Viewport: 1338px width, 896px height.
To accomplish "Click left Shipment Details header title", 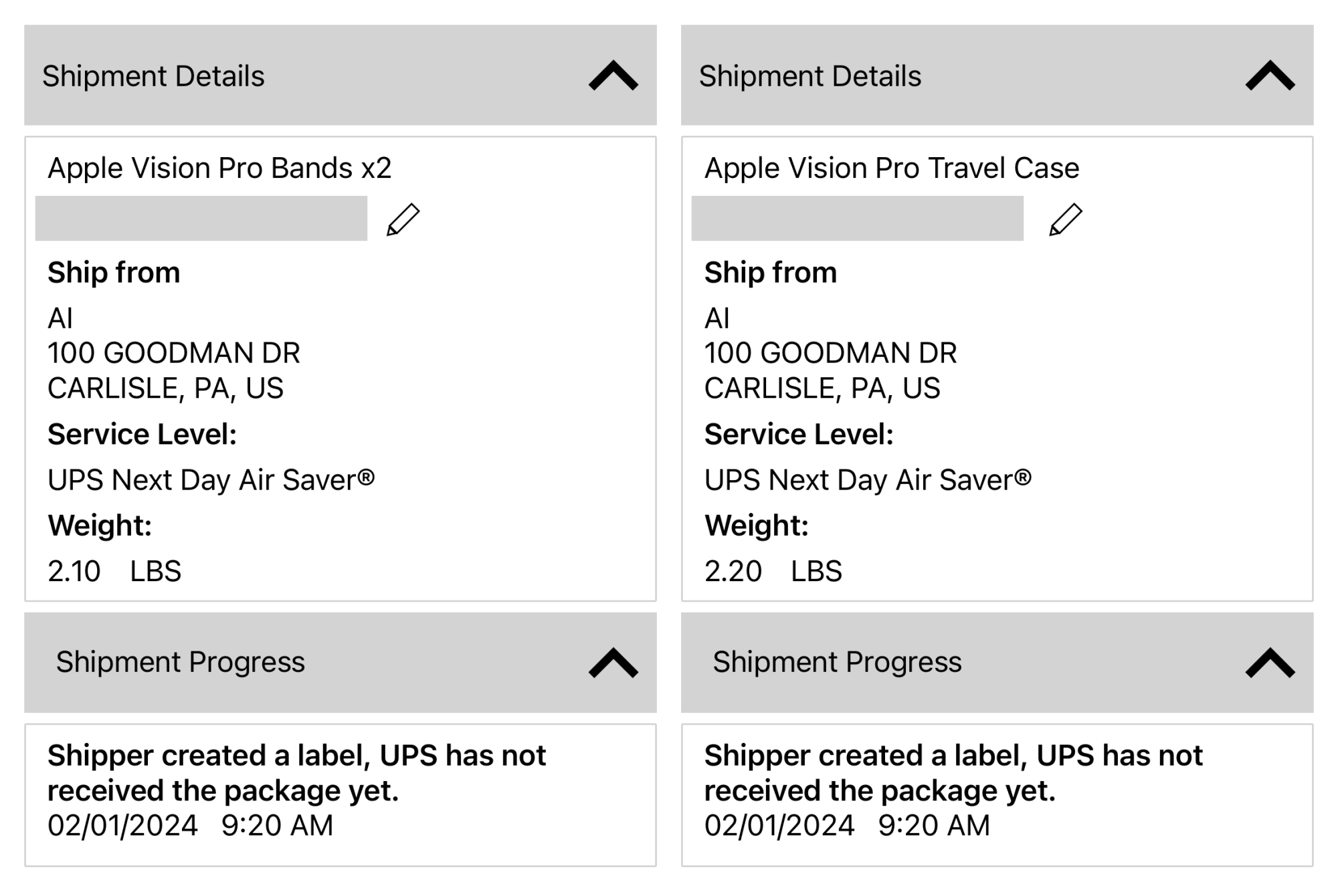I will pos(153,76).
